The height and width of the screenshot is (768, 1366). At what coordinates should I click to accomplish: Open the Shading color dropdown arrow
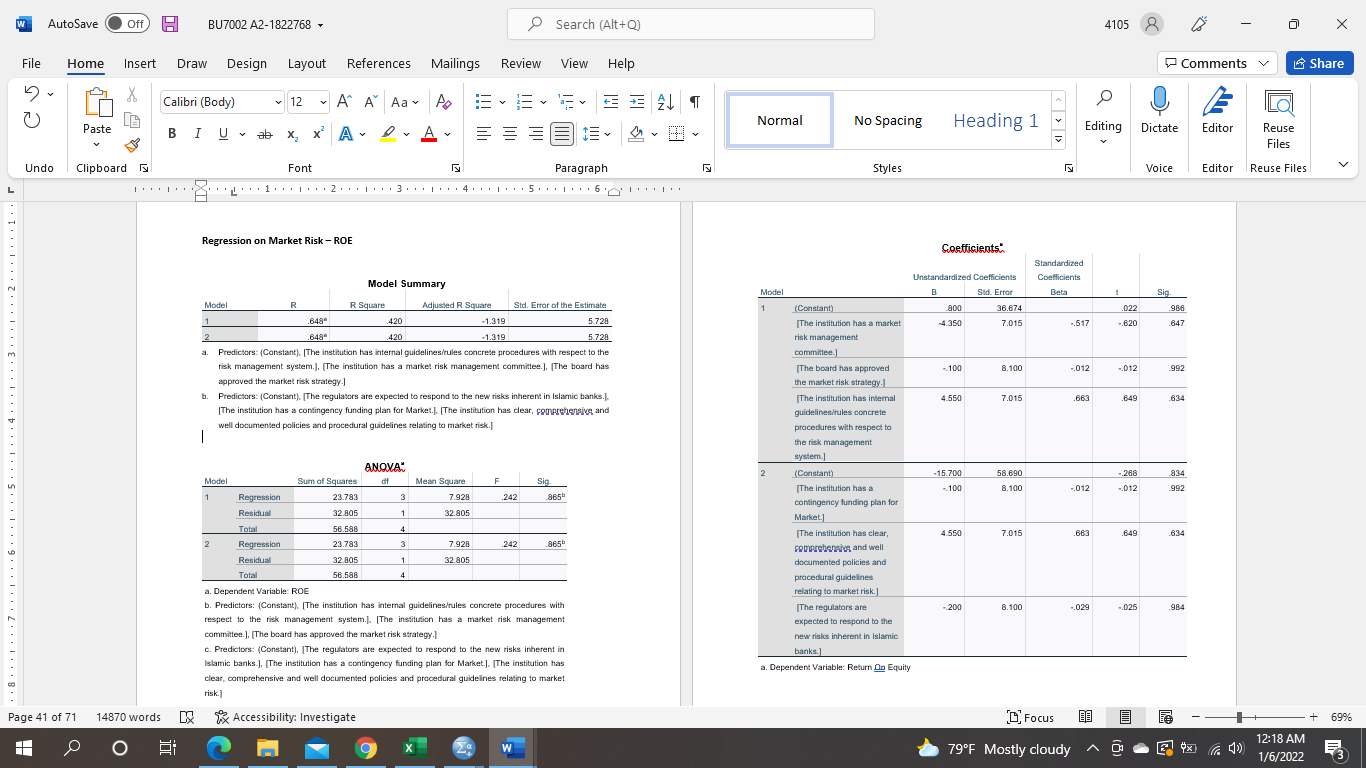coord(654,134)
